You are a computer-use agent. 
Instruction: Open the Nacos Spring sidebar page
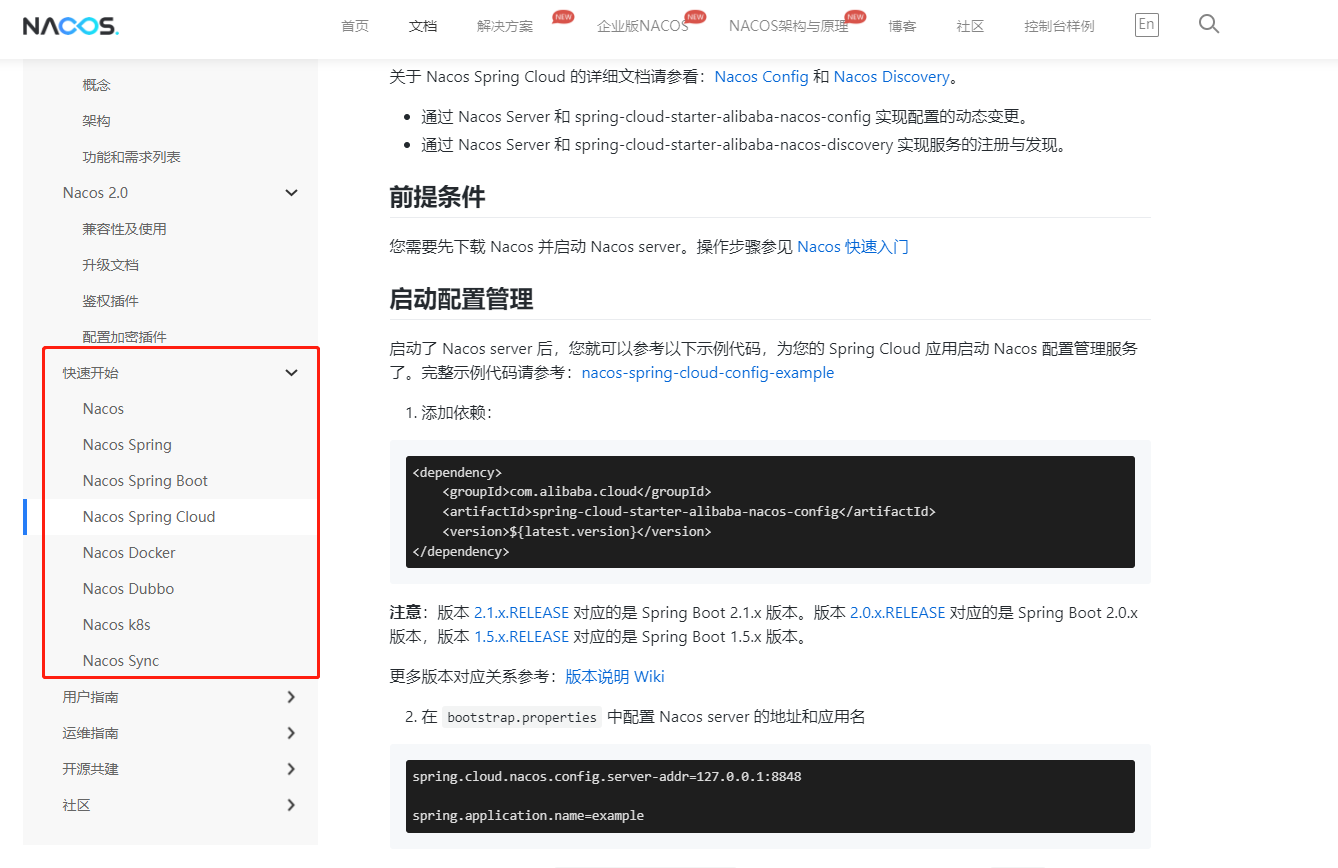click(x=128, y=445)
